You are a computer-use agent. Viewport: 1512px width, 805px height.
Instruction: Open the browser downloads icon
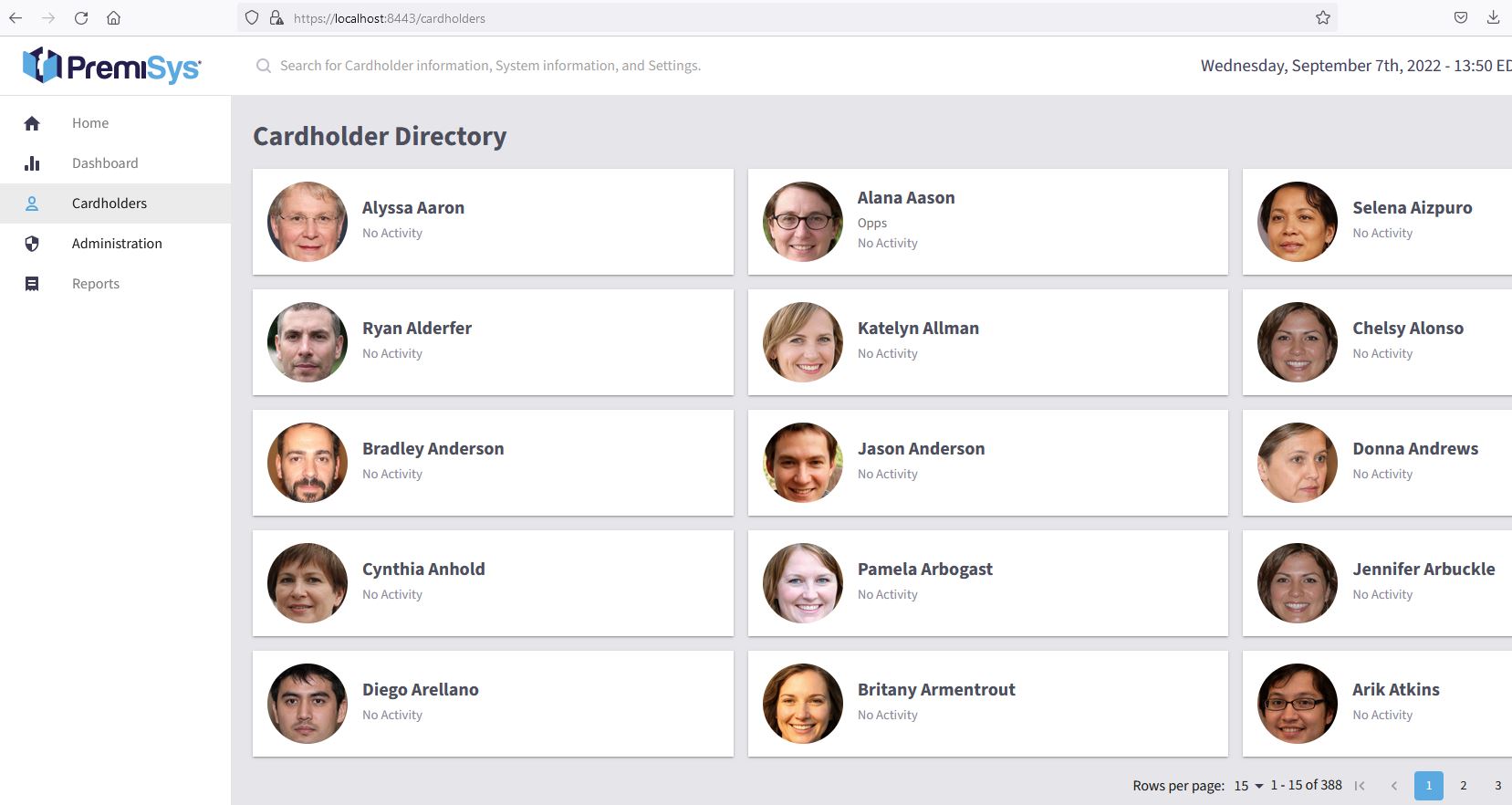coord(1493,17)
